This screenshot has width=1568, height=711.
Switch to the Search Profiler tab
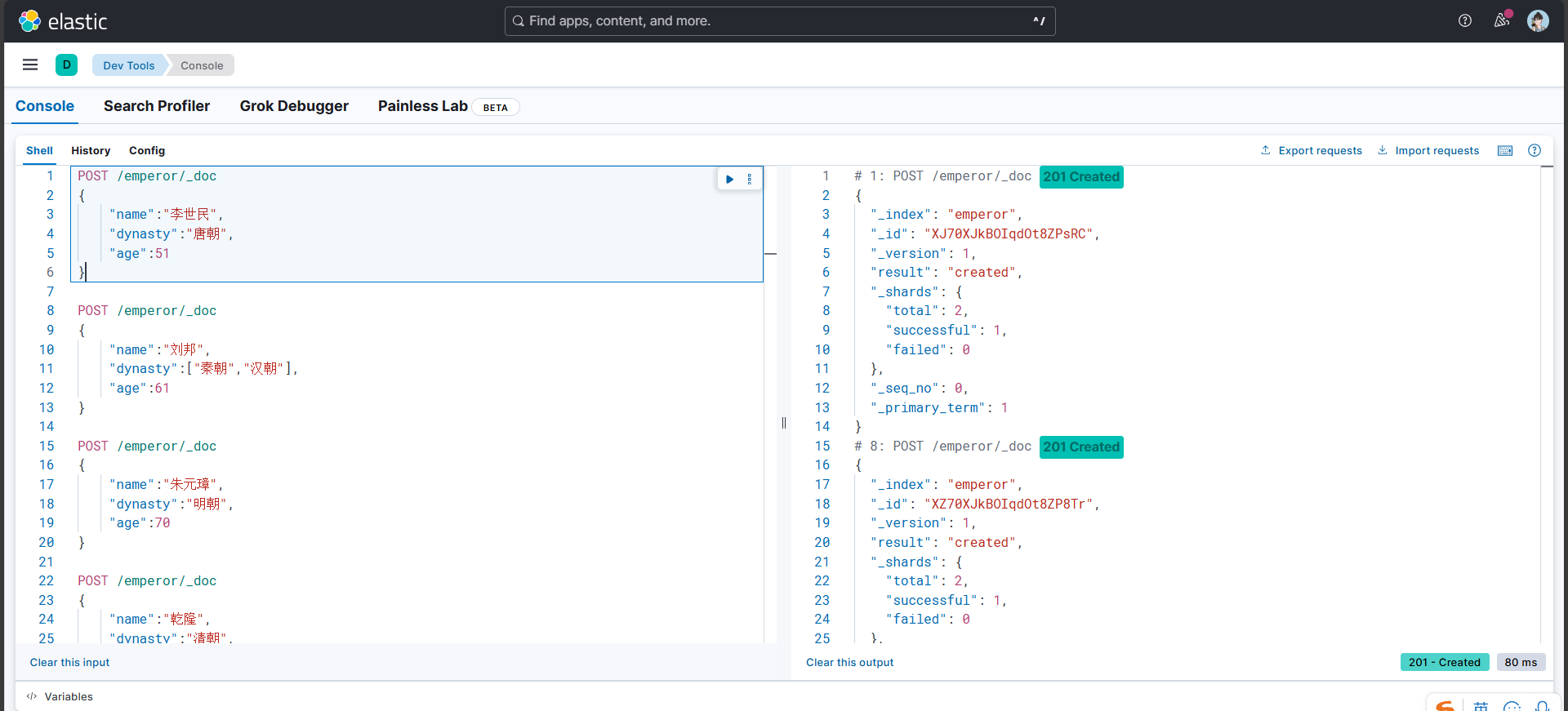tap(157, 106)
